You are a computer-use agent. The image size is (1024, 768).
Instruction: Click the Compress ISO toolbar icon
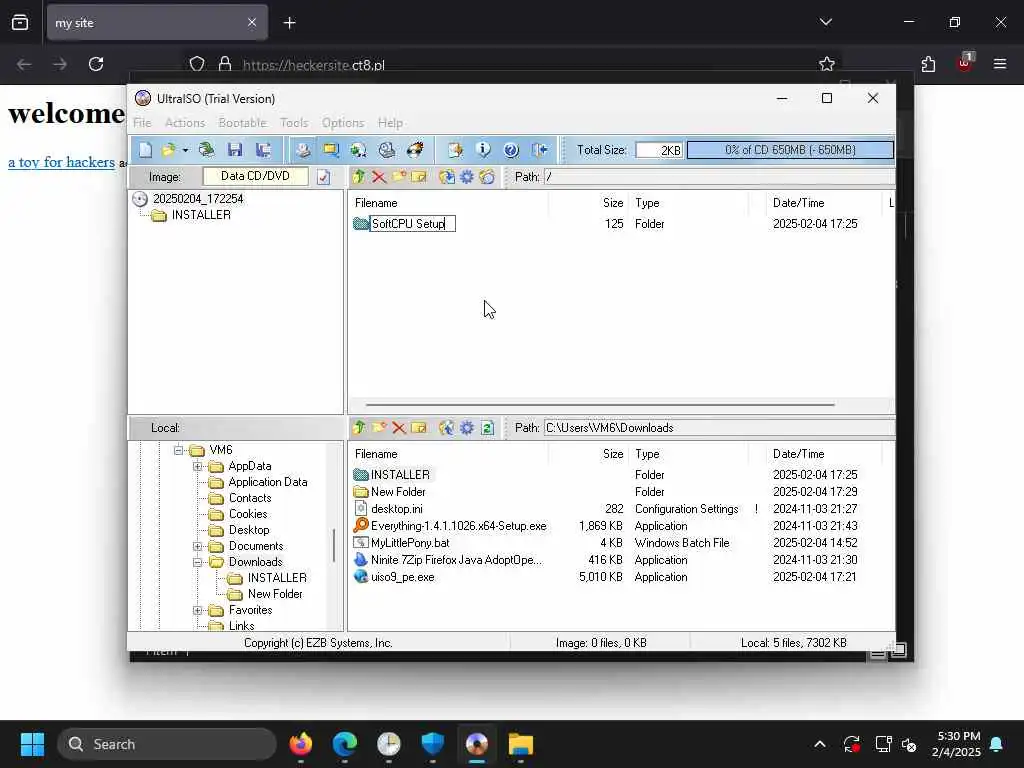click(331, 150)
